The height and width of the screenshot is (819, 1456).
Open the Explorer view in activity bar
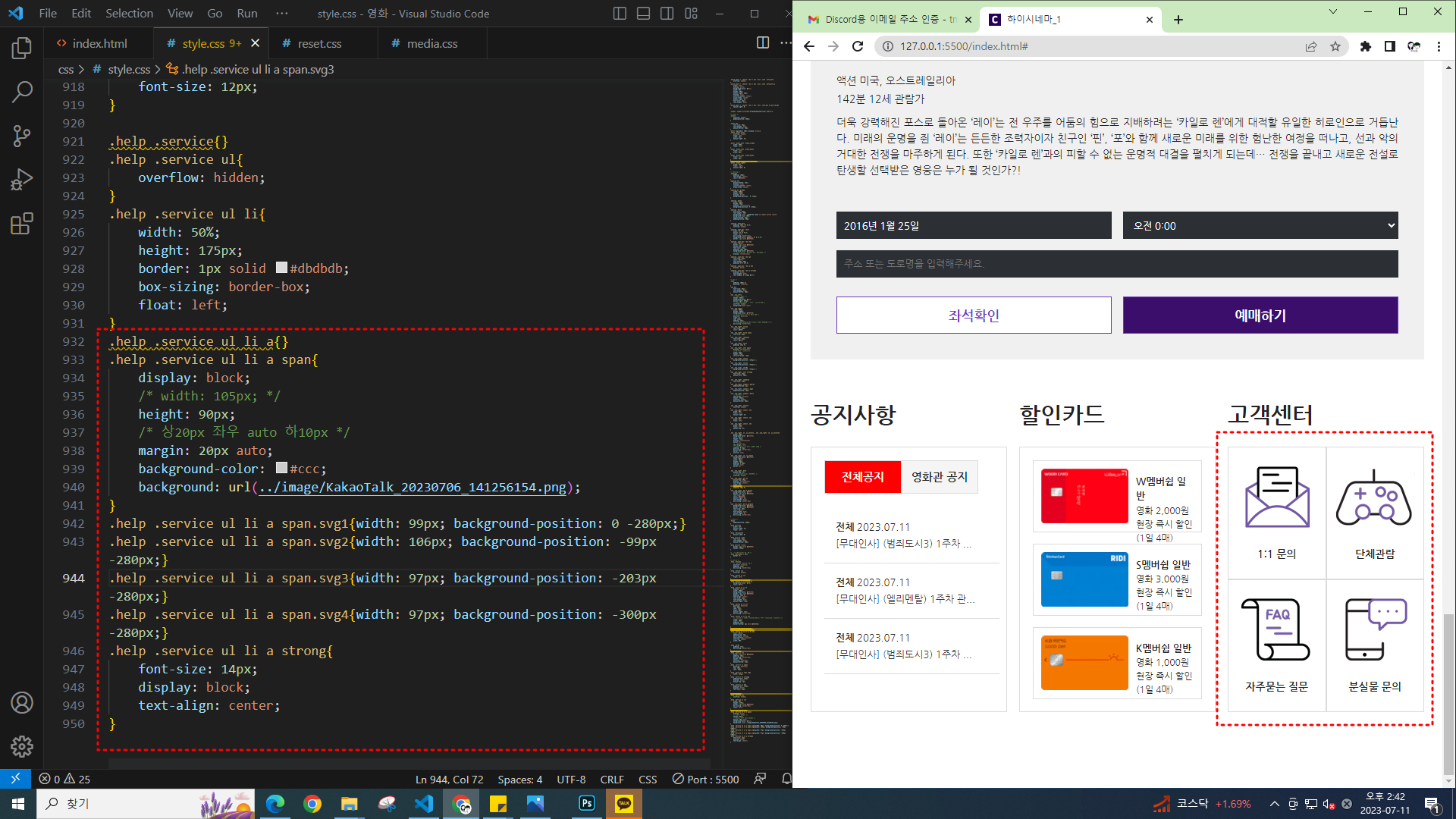coord(21,49)
